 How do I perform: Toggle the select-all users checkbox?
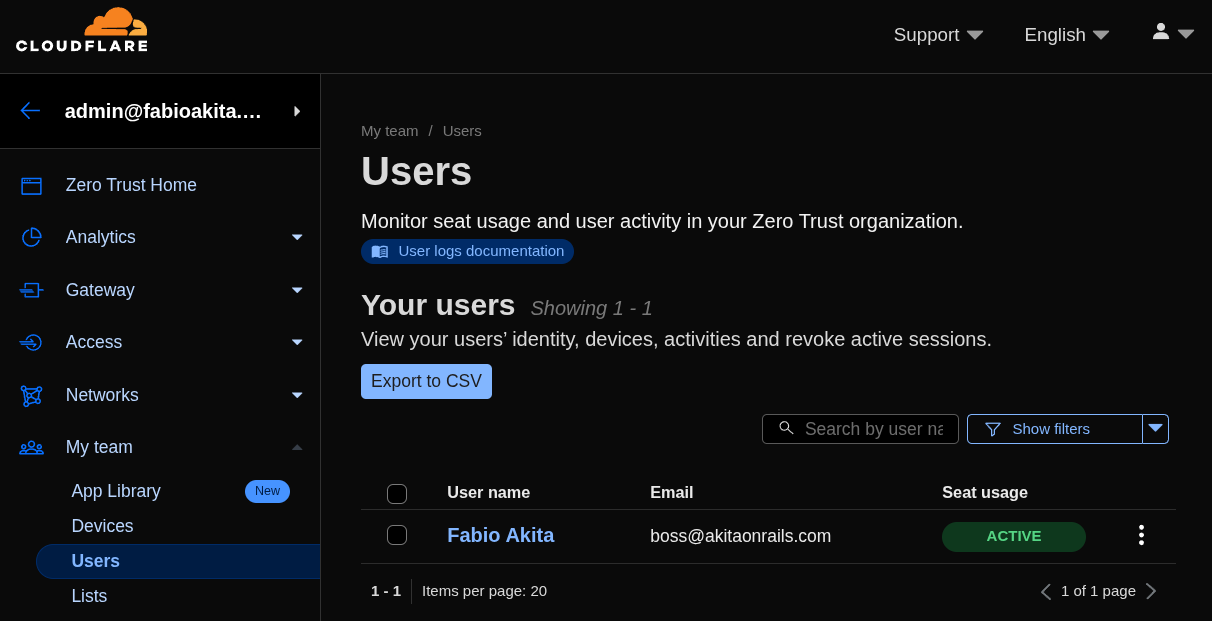(397, 494)
